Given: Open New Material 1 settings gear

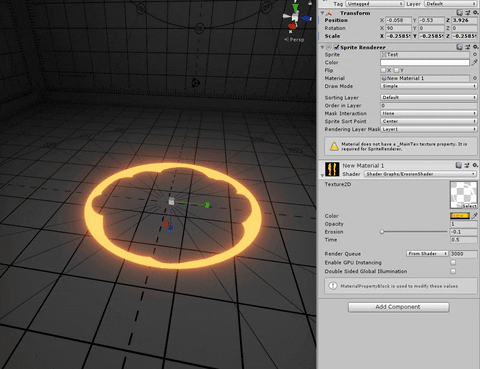Looking at the screenshot, I should click(x=476, y=165).
